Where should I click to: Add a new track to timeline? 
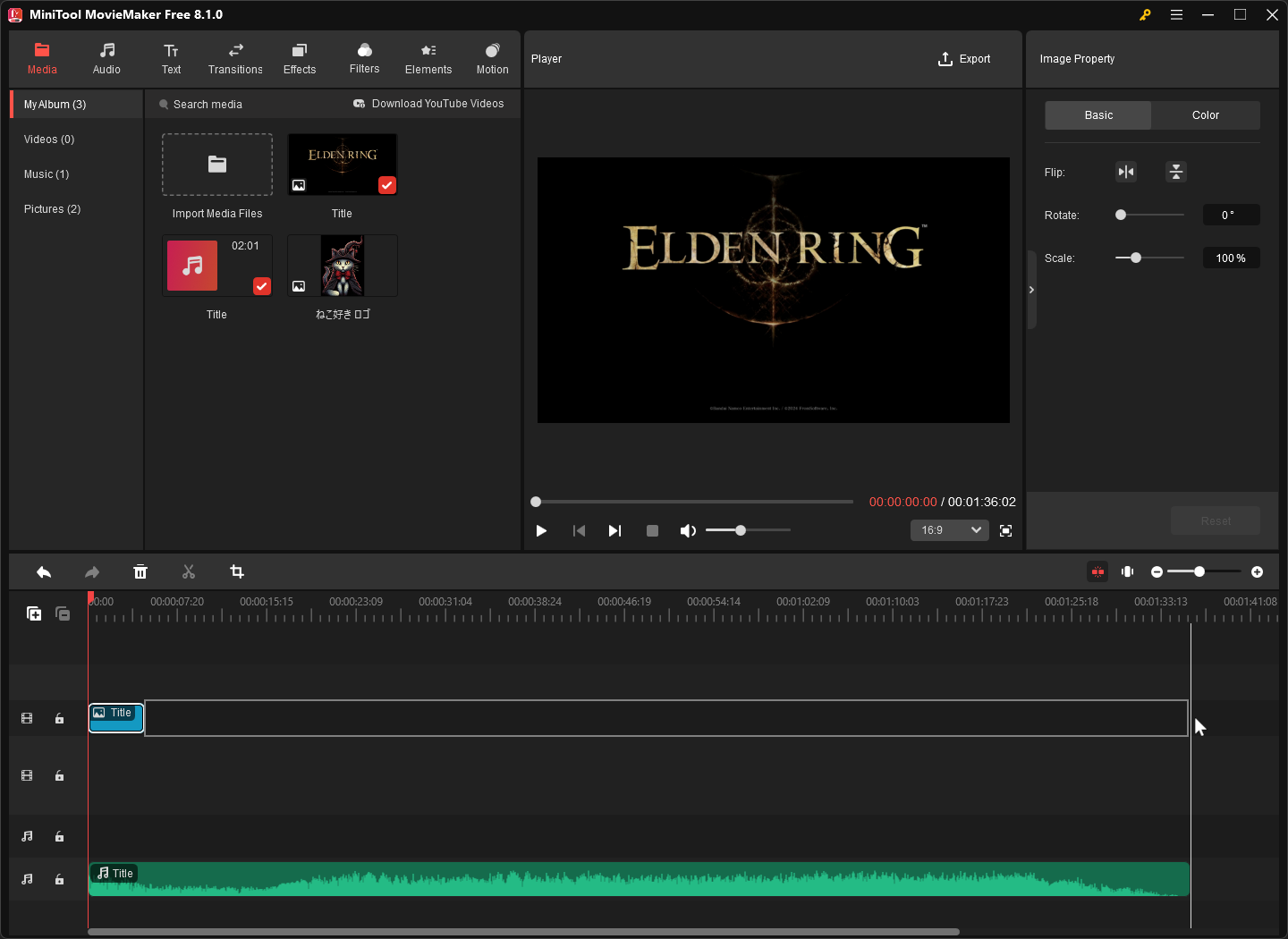[x=34, y=613]
